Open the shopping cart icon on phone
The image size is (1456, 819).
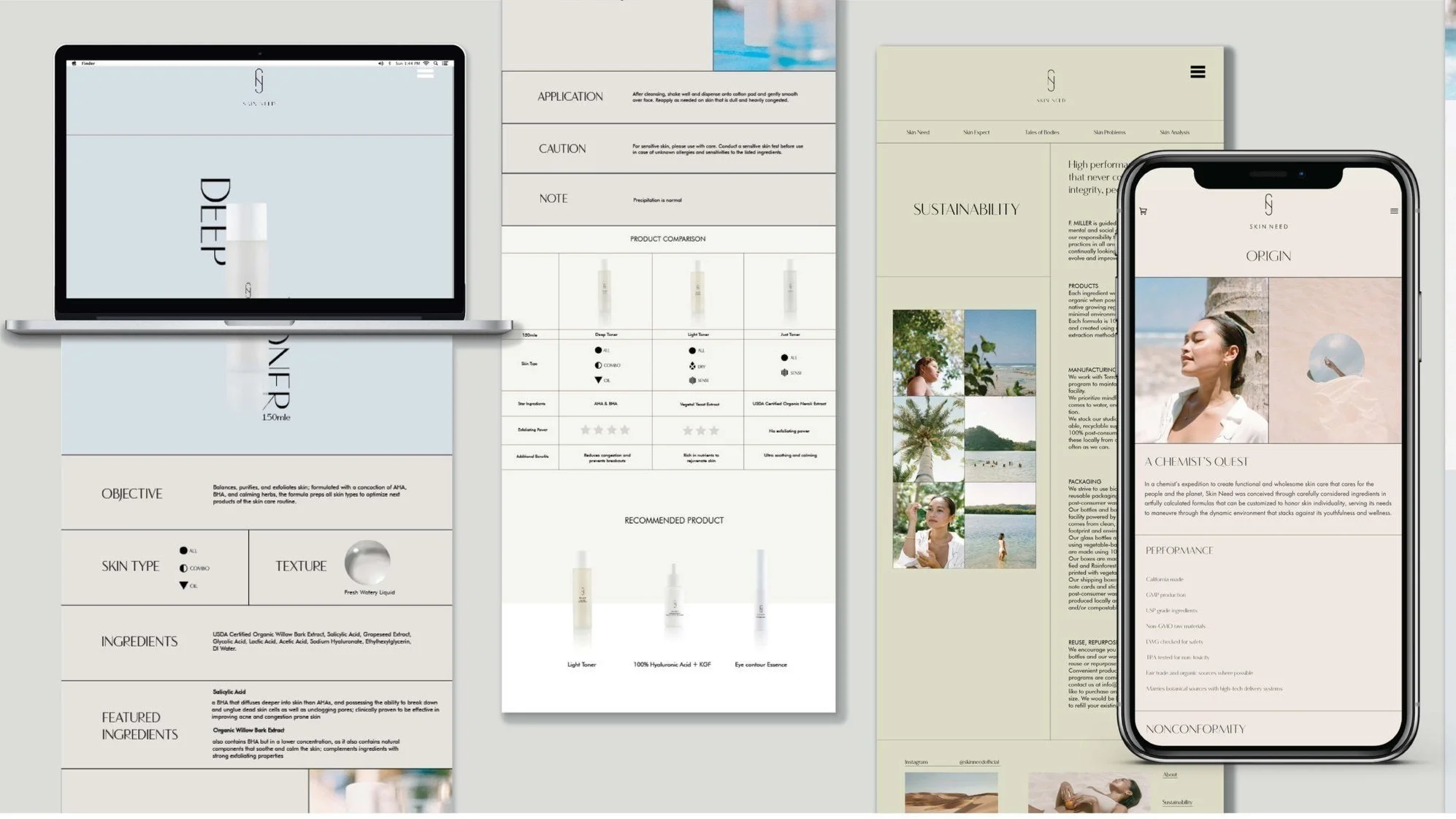1143,211
